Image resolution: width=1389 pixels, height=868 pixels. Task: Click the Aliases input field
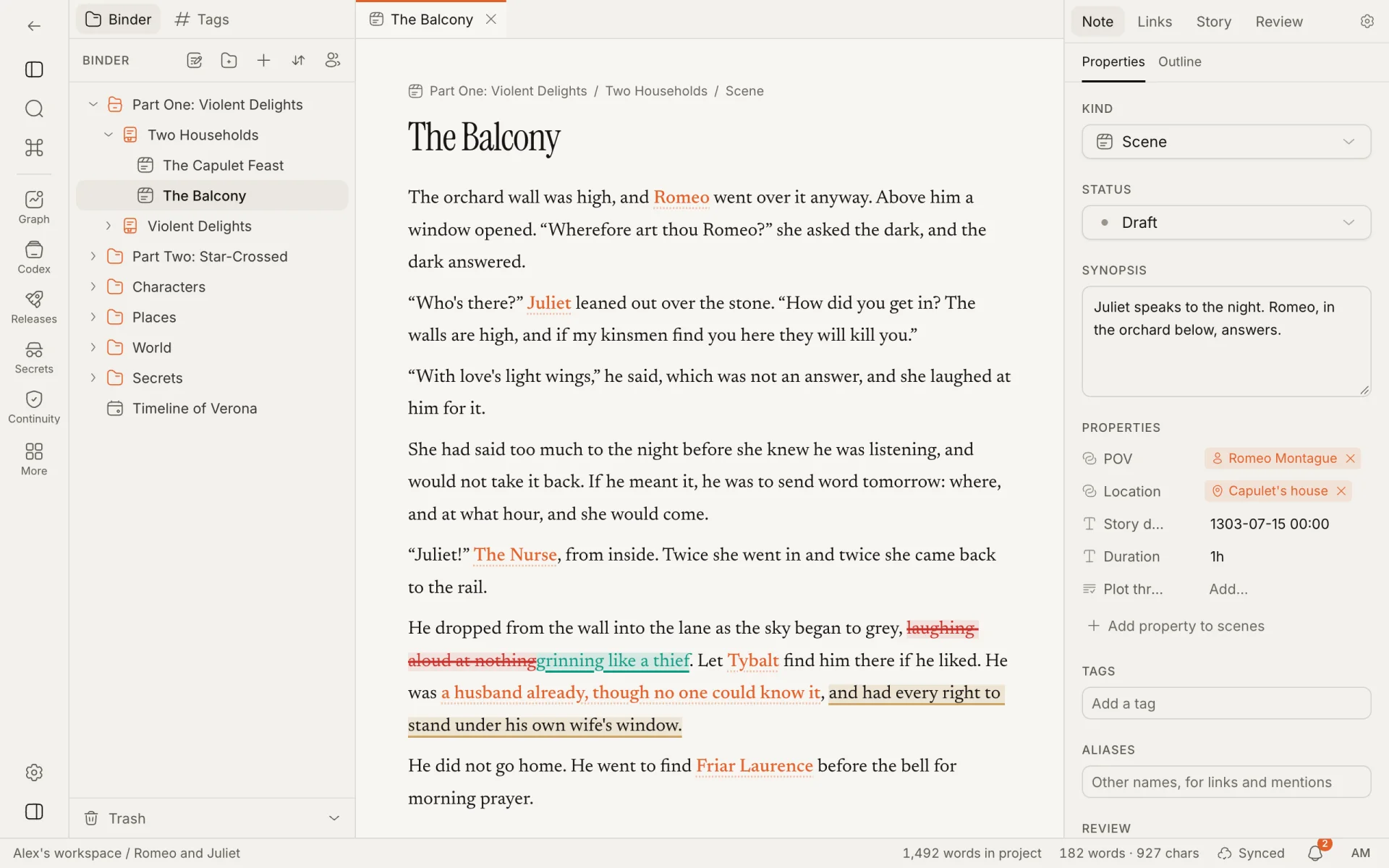point(1226,782)
